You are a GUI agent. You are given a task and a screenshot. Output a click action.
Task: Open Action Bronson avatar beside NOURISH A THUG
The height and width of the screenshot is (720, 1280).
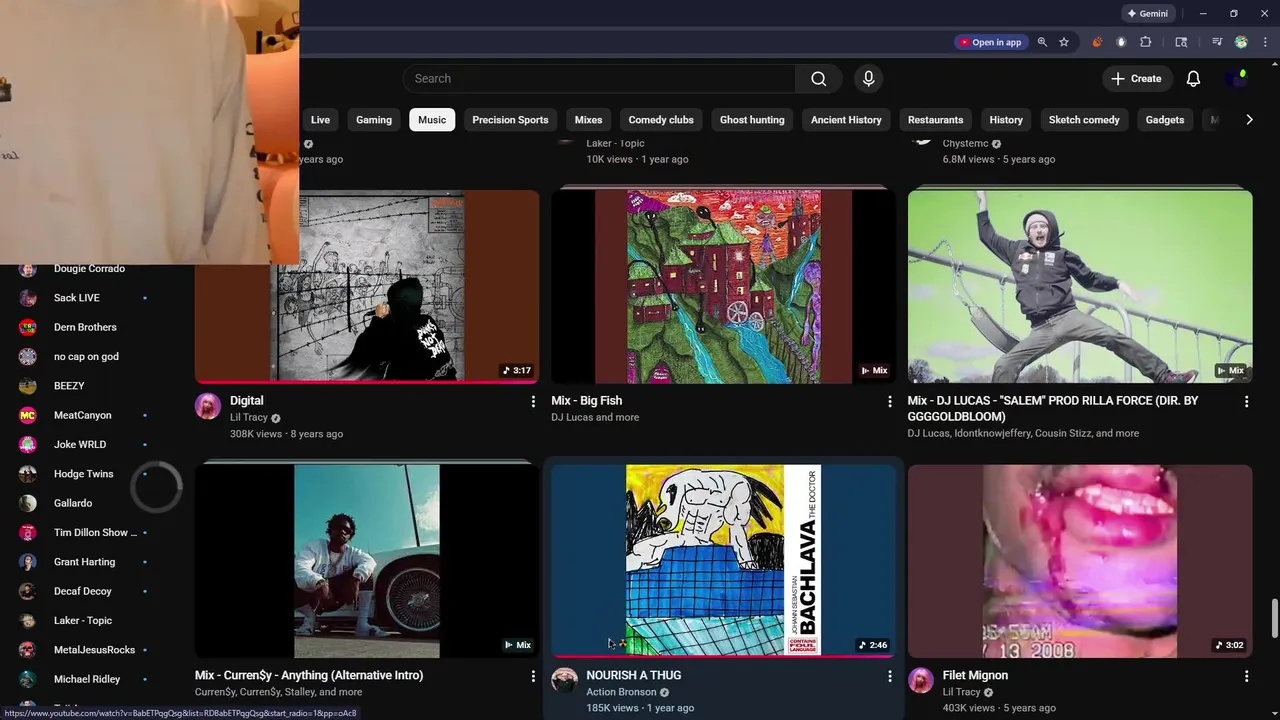565,681
